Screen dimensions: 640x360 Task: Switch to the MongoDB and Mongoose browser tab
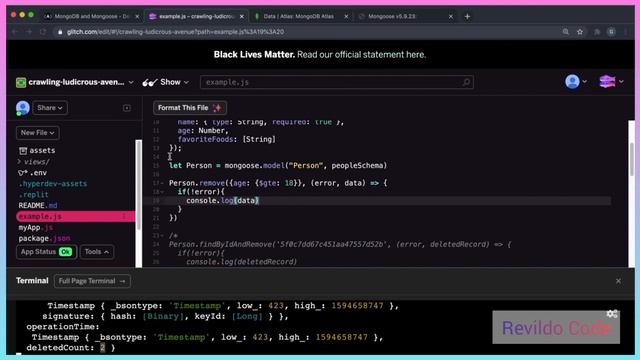tap(92, 16)
